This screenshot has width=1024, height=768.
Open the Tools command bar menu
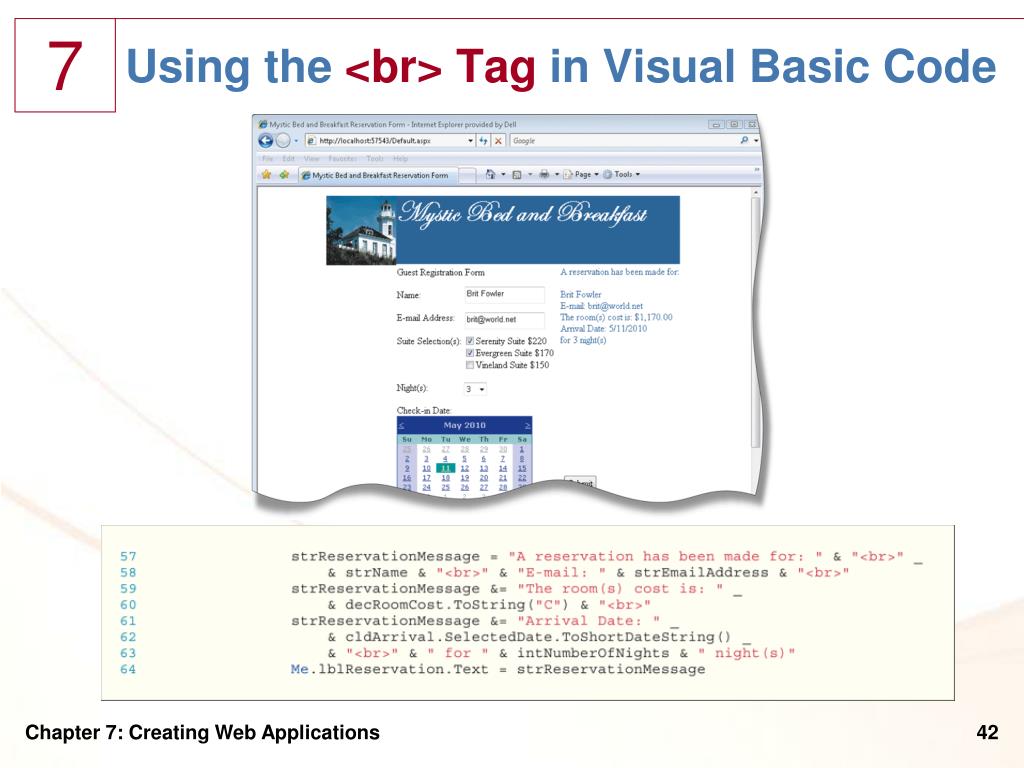point(622,174)
